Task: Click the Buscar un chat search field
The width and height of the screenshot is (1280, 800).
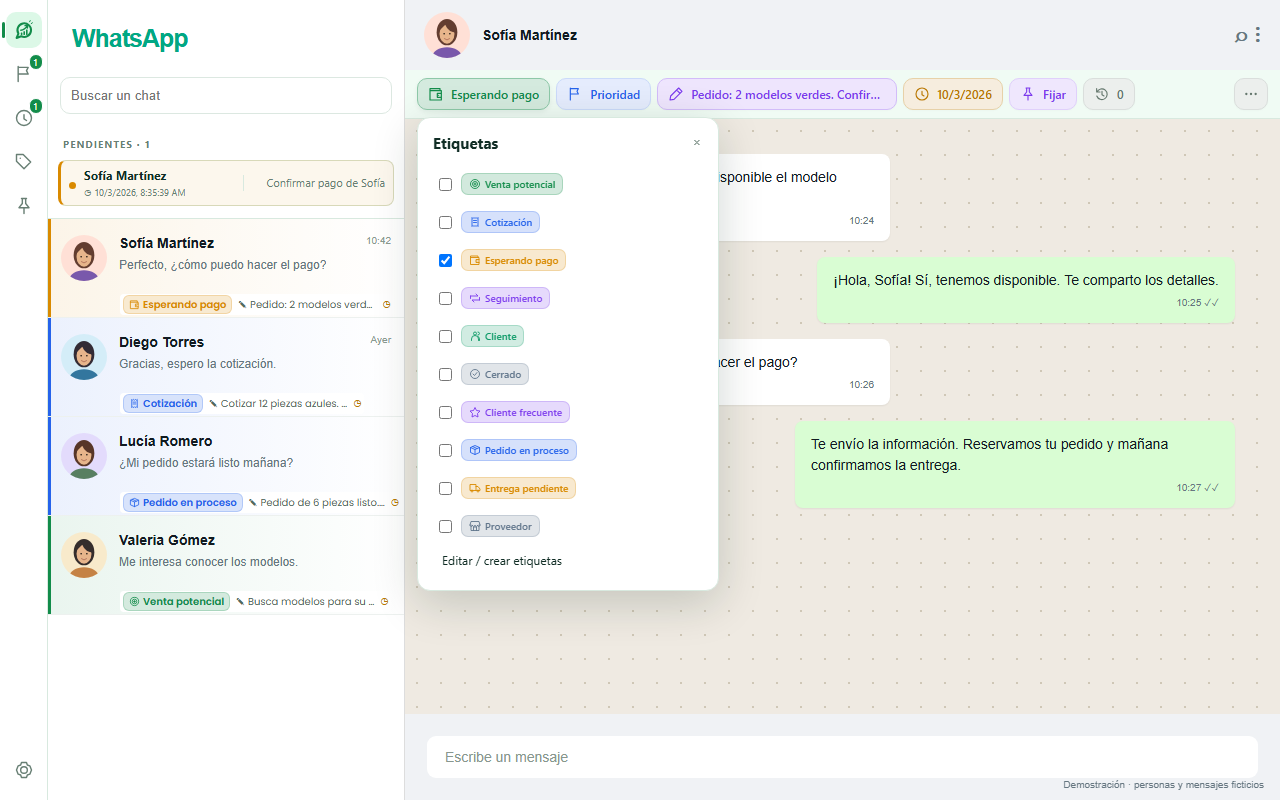Action: 226,95
